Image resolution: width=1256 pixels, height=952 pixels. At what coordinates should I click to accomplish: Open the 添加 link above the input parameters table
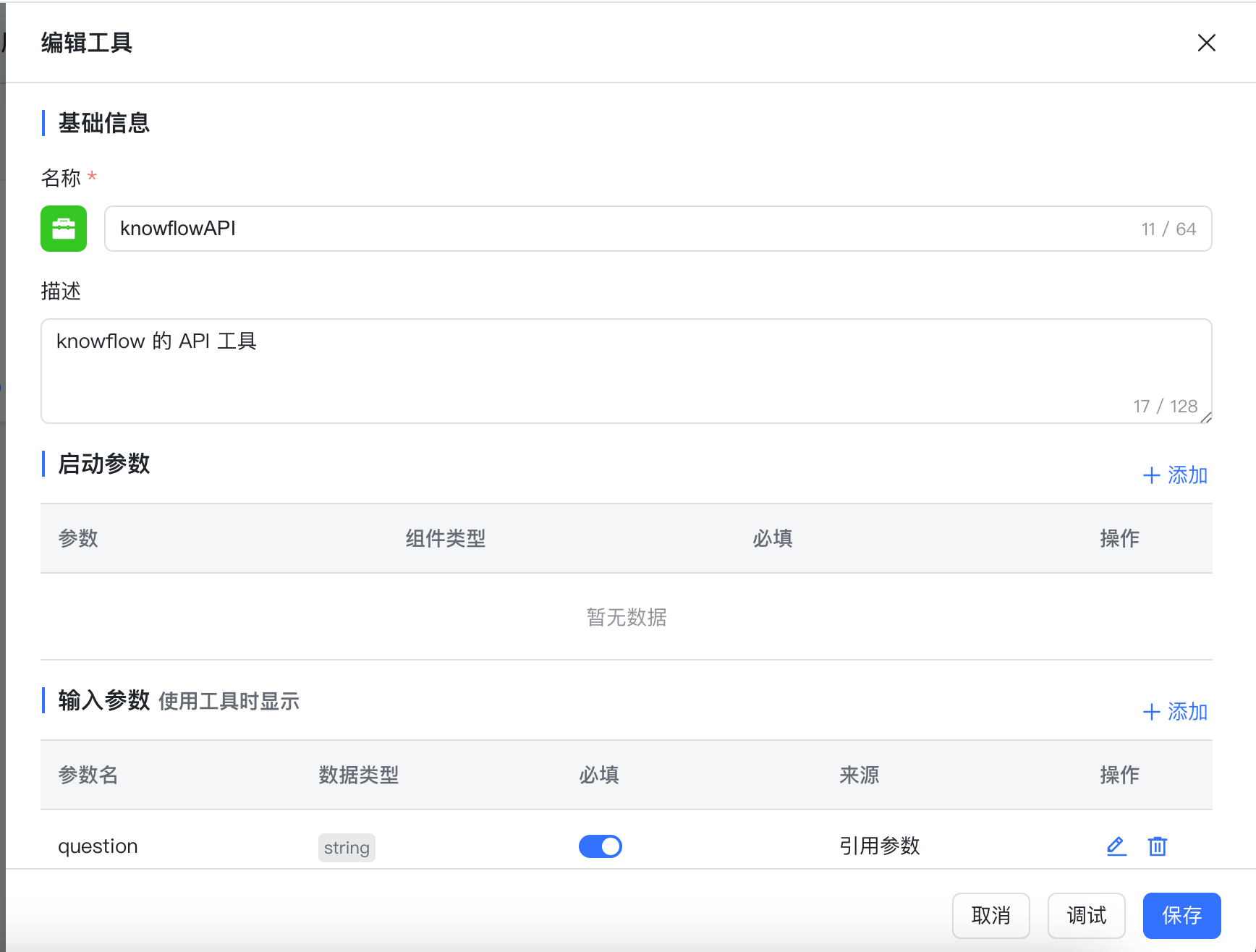coord(1187,712)
